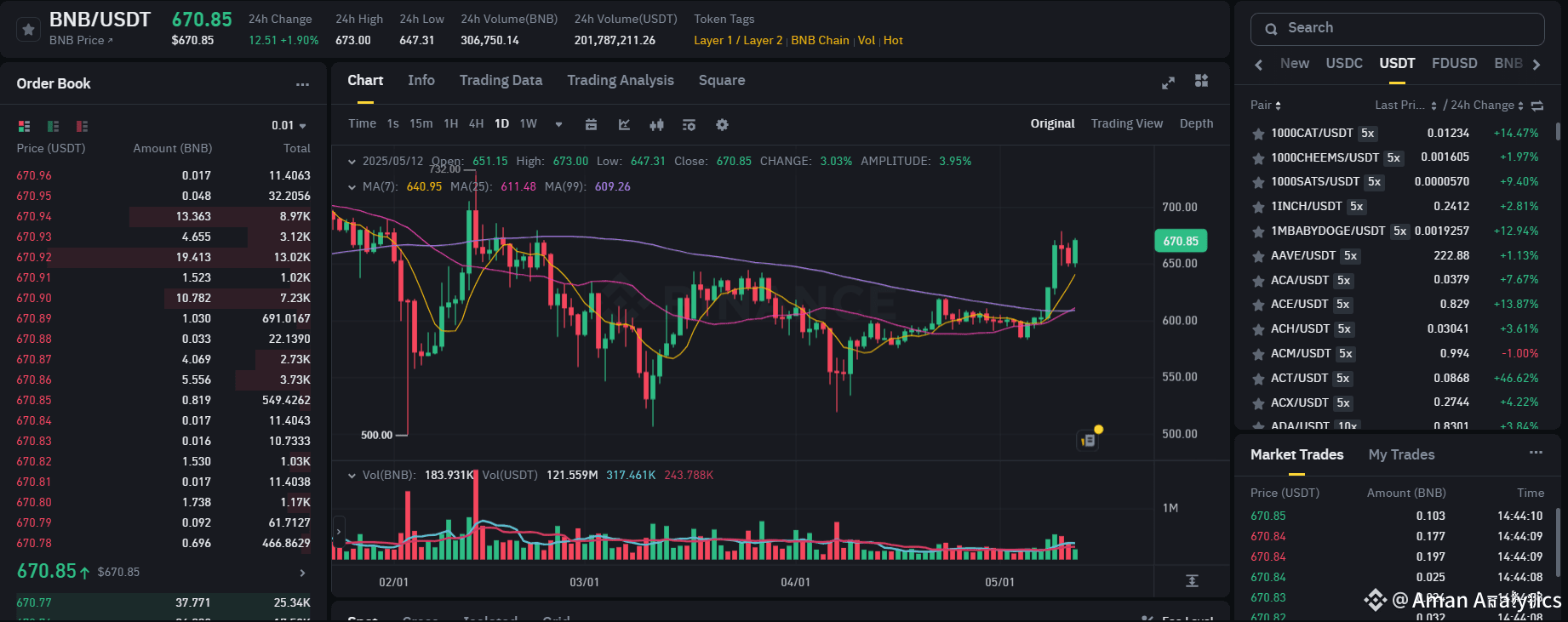Click the 670.85 current price tag on chart axis
Viewport: 1568px width, 622px height.
click(x=1180, y=241)
